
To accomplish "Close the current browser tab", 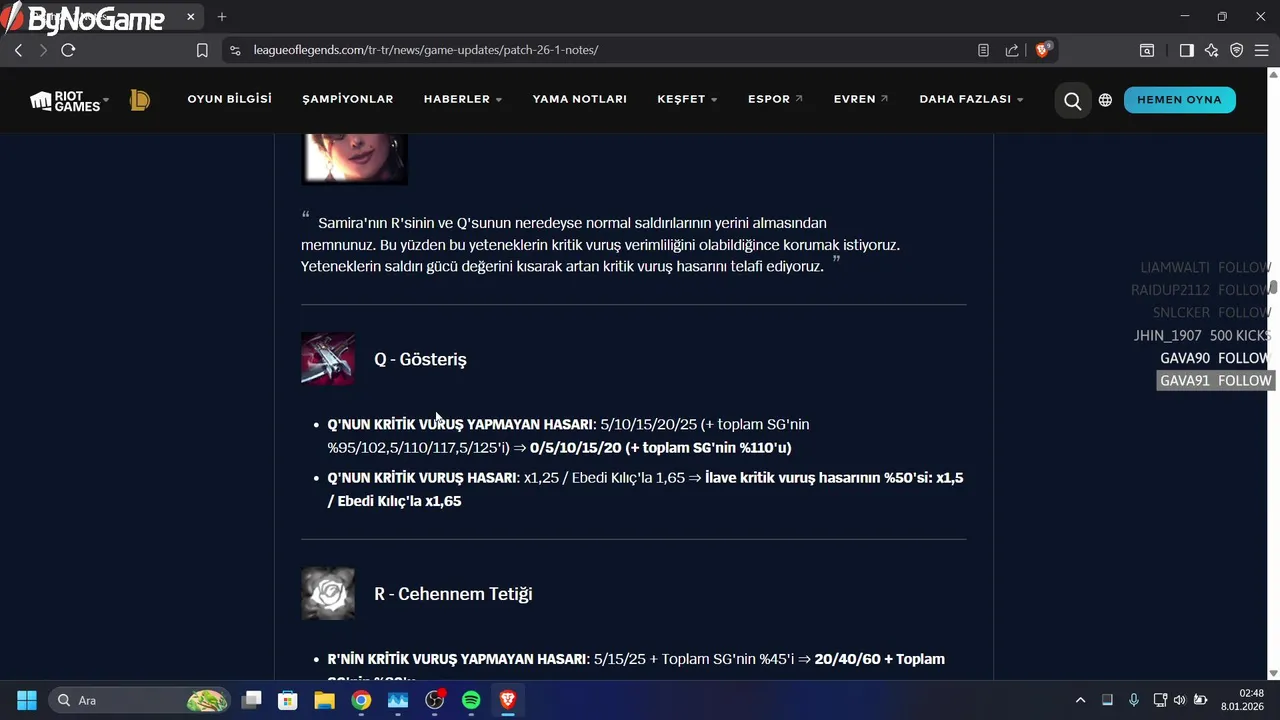I will pos(192,17).
